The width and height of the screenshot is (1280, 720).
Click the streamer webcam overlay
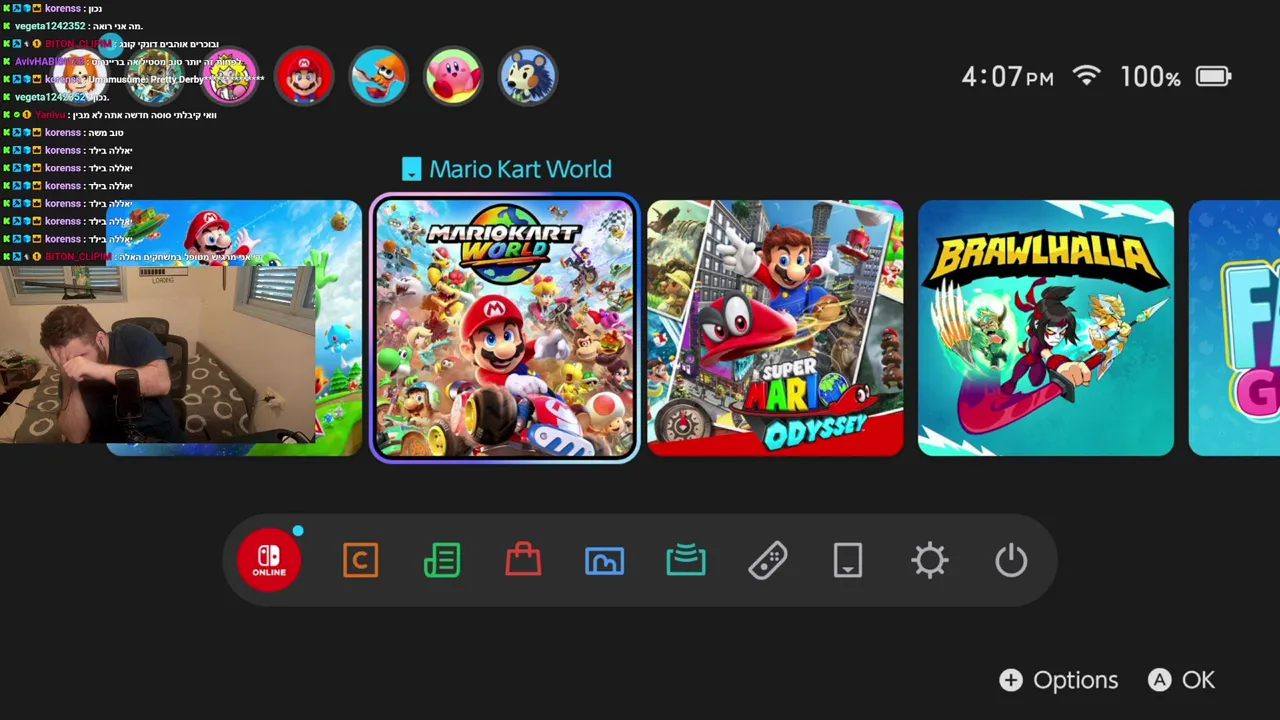click(x=157, y=353)
